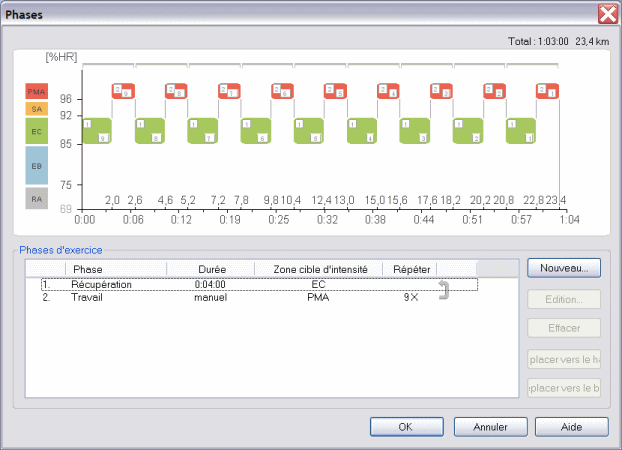Select the first red PMA work block
Image resolution: width=622 pixels, height=450 pixels.
point(122,91)
